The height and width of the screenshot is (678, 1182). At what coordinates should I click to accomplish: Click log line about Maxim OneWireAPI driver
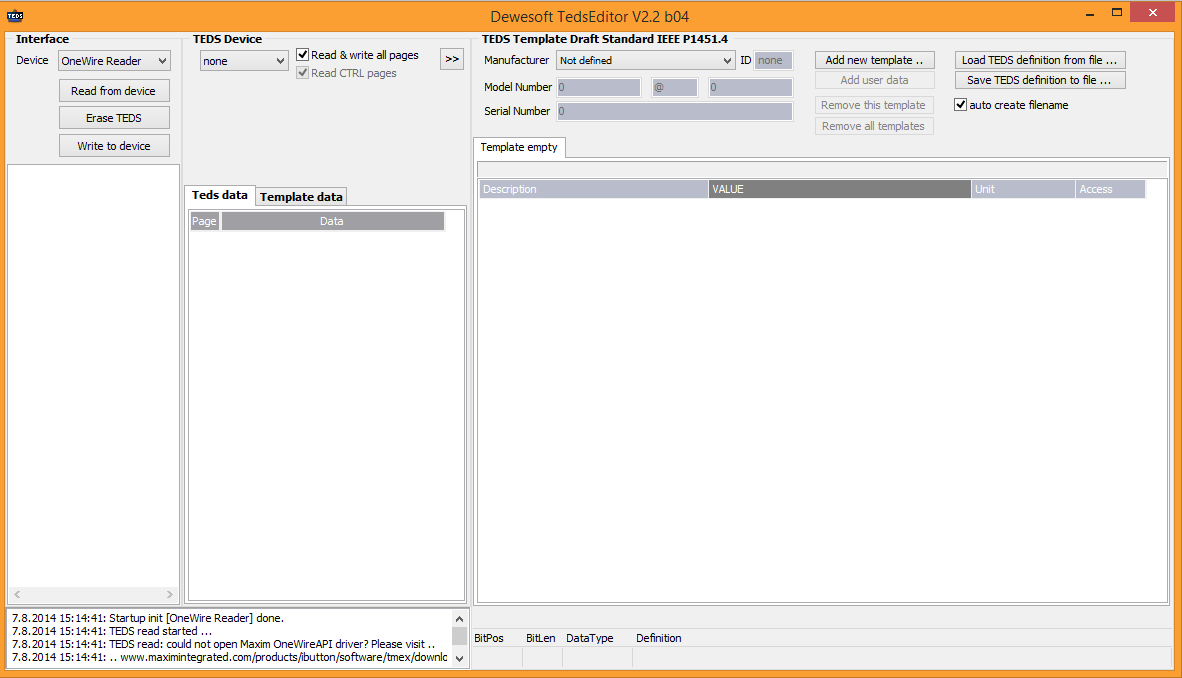[223, 644]
